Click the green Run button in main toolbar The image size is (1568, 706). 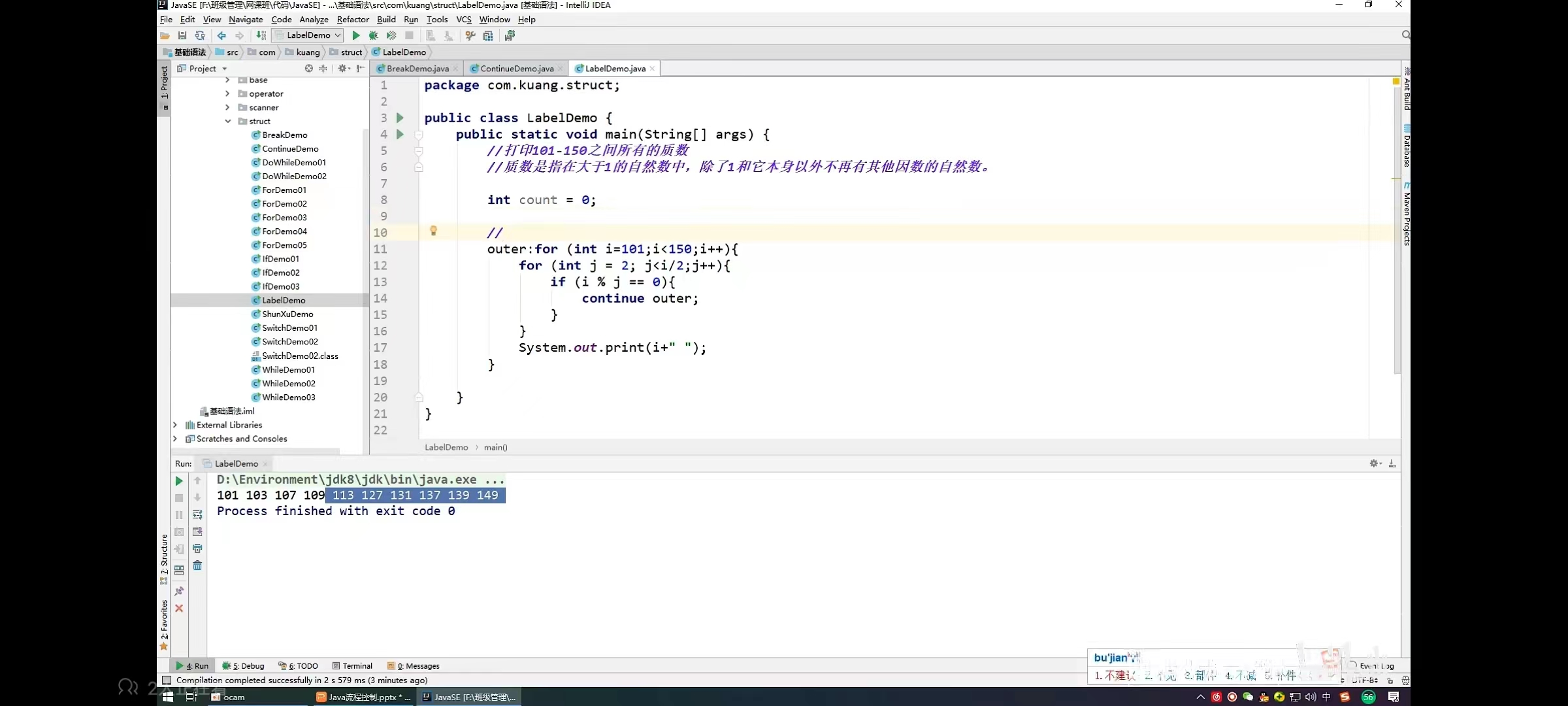[356, 35]
